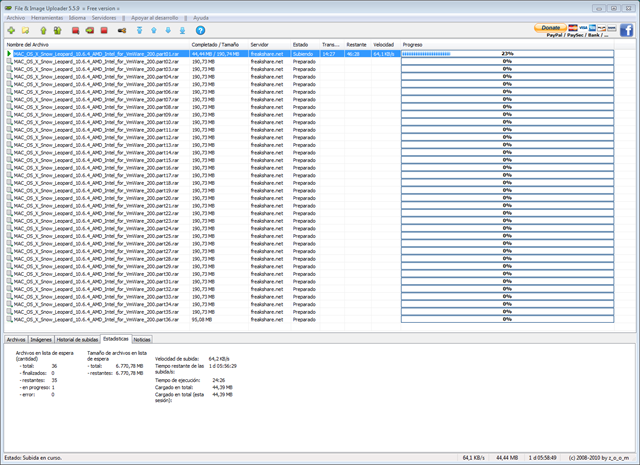This screenshot has width=640, height=465.
Task: Click the credit card payment icons
Action: [x=592, y=28]
